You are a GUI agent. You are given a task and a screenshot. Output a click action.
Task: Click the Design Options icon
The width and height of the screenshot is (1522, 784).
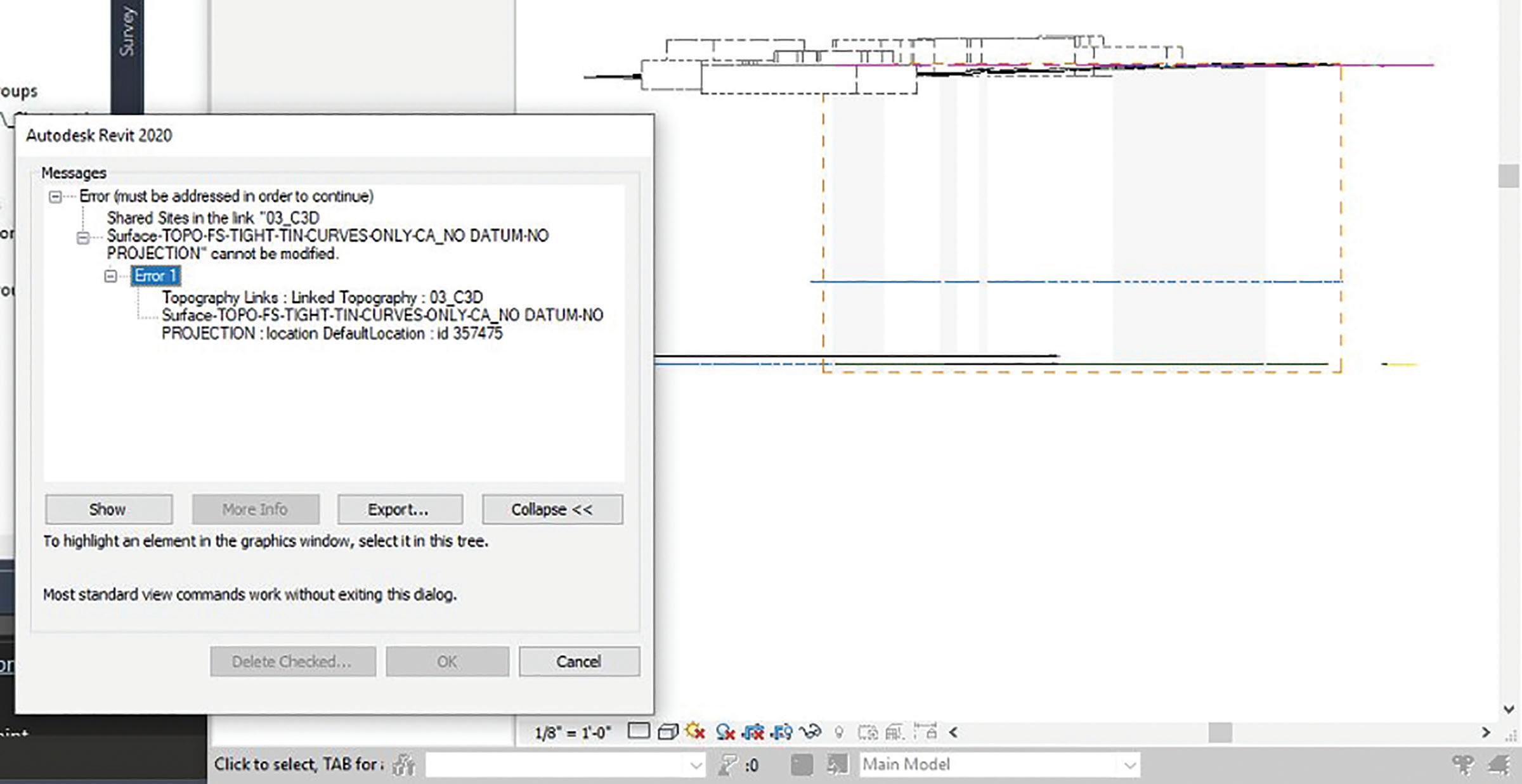tap(802, 765)
